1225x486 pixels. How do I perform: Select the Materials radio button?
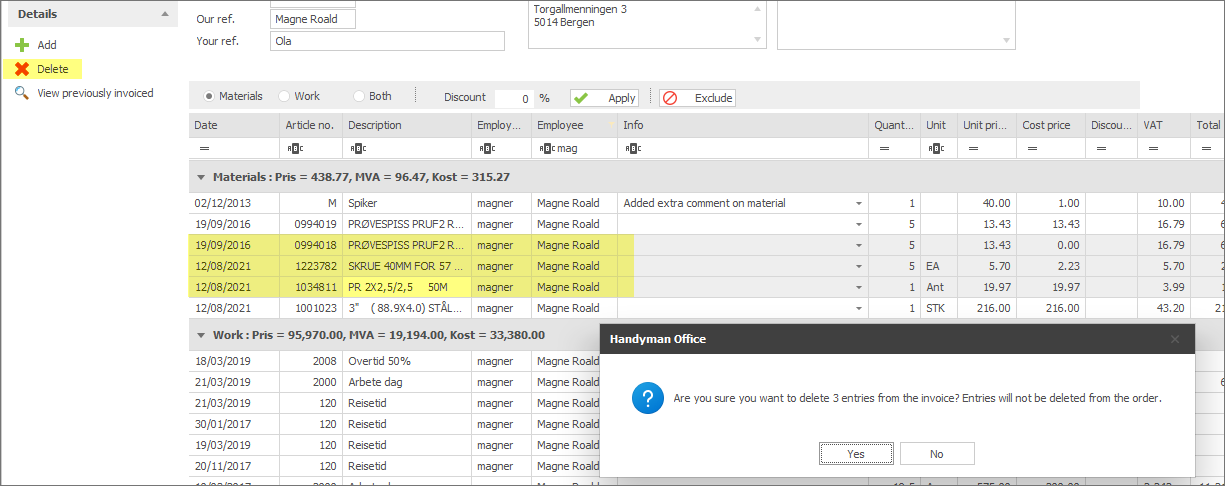click(x=209, y=97)
